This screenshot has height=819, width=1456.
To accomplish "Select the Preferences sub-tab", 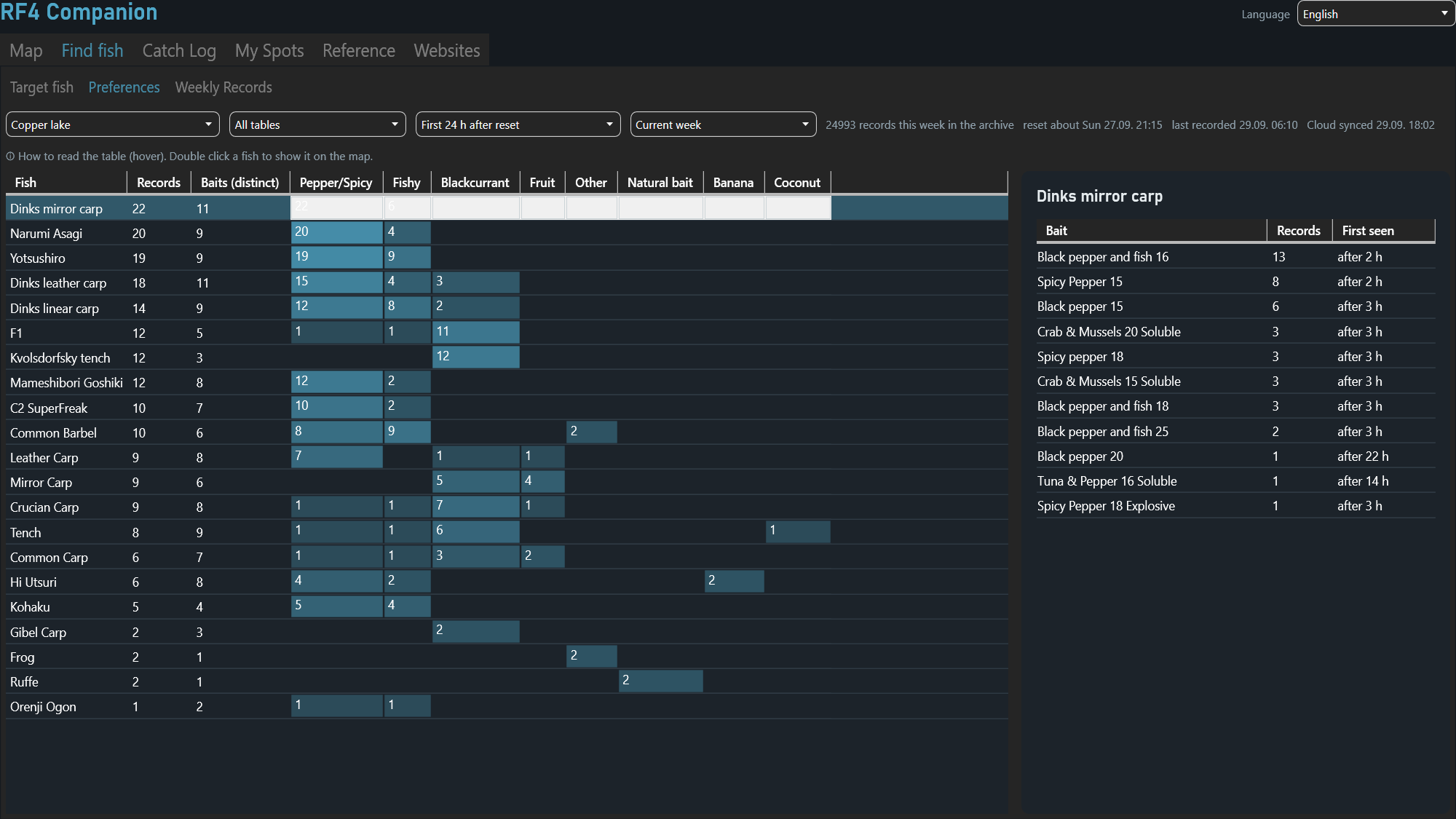I will 124,87.
